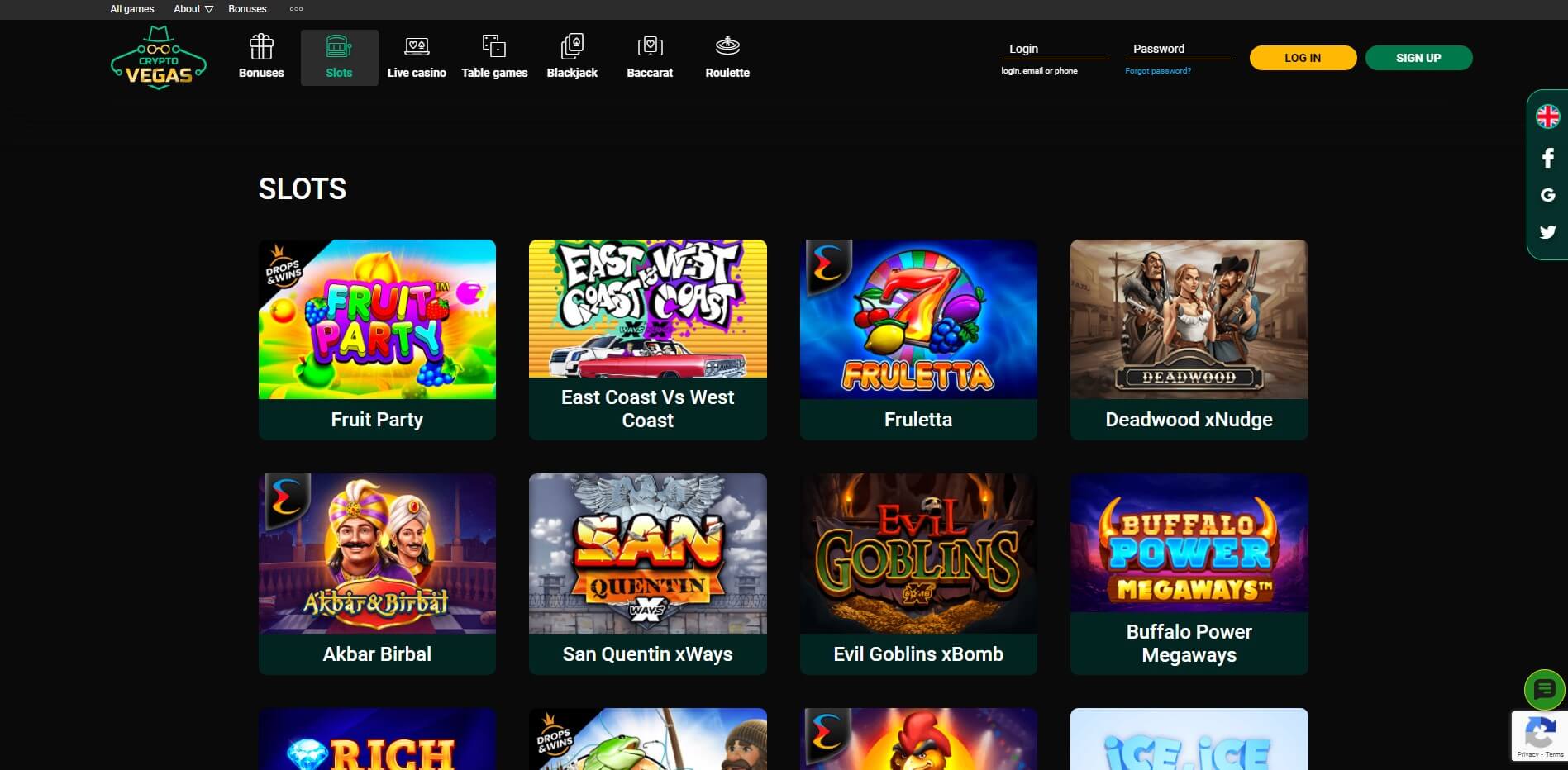Click the reCAPTCHA privacy badge
Image resolution: width=1568 pixels, height=770 pixels.
(x=1539, y=735)
